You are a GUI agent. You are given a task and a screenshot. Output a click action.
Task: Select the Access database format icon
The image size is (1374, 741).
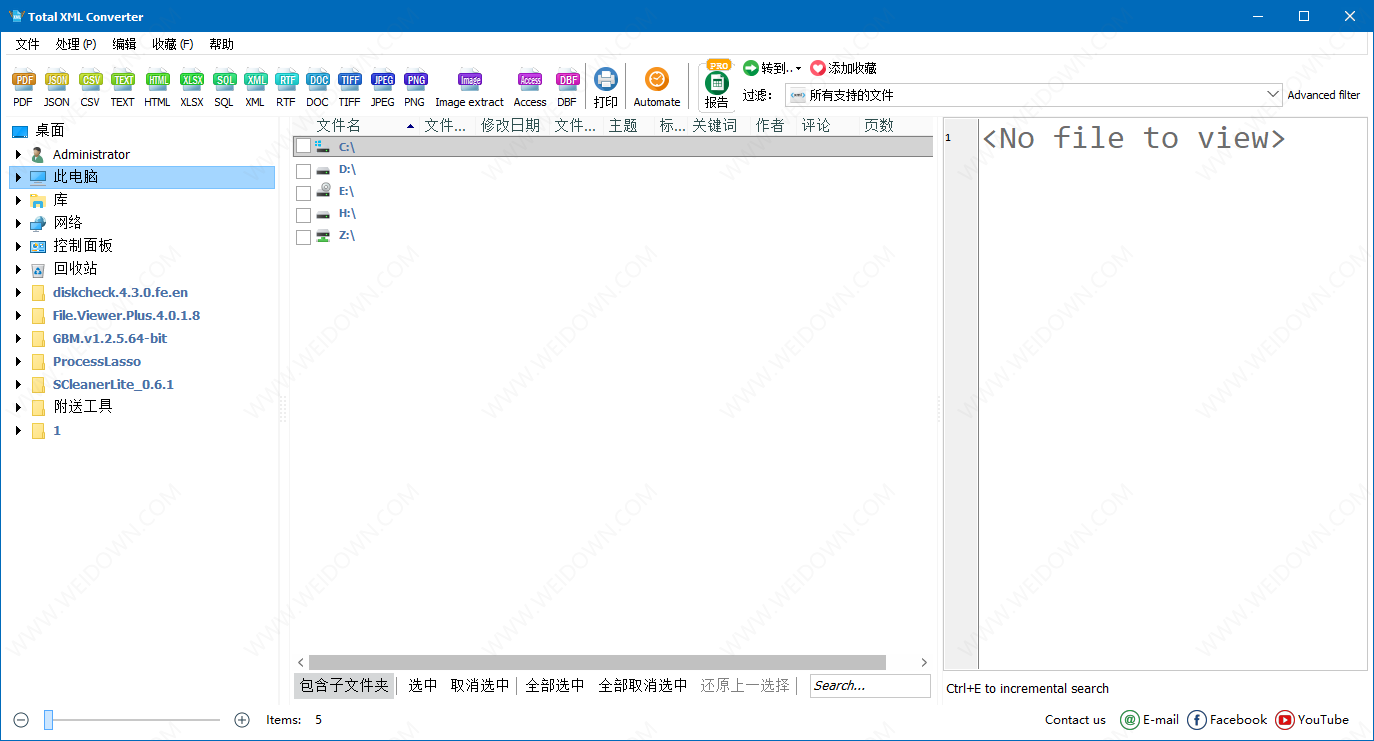[x=530, y=81]
